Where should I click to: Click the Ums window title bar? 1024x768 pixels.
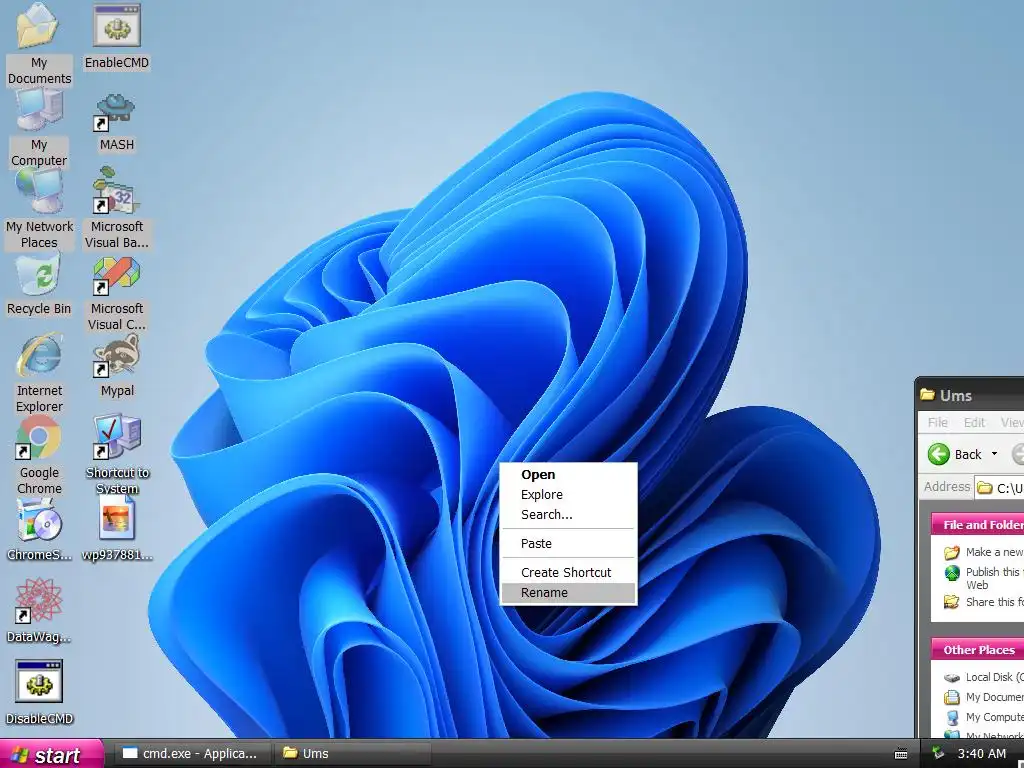point(971,395)
